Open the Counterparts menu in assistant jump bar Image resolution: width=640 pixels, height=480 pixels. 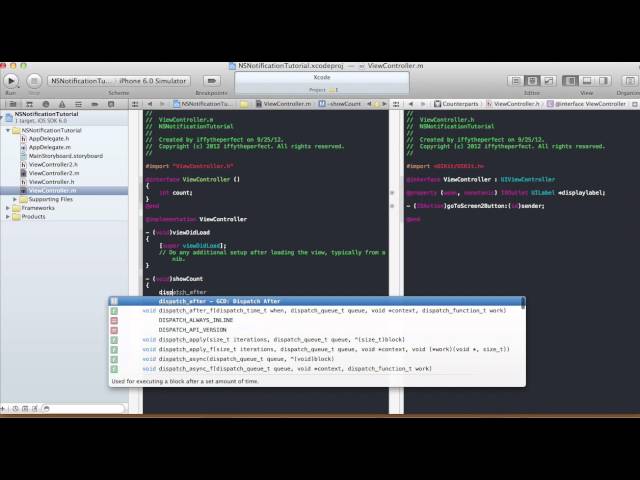(x=456, y=104)
